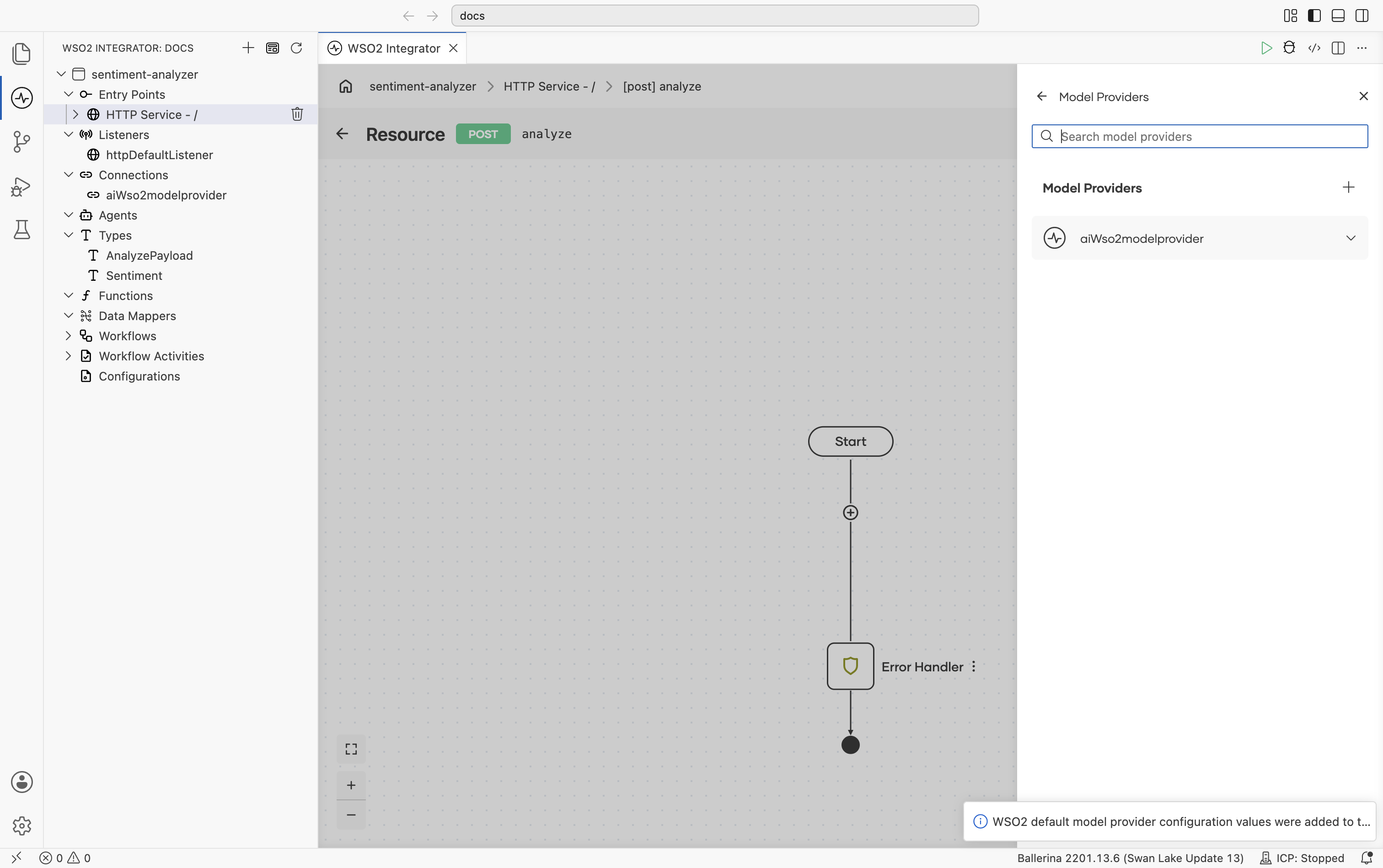This screenshot has width=1383, height=868.
Task: Refresh the WSO2 Integrator project tree
Action: pos(296,48)
